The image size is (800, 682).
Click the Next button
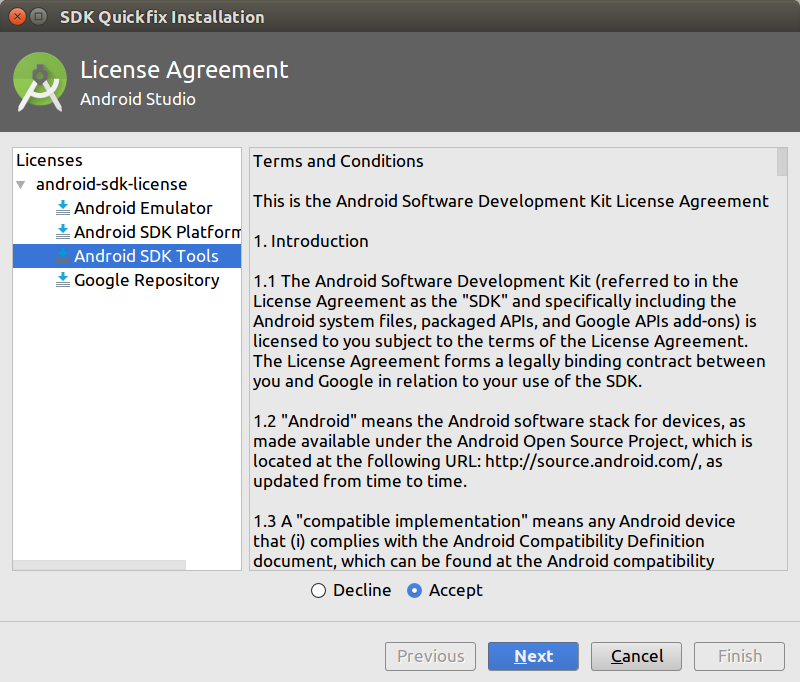tap(533, 656)
